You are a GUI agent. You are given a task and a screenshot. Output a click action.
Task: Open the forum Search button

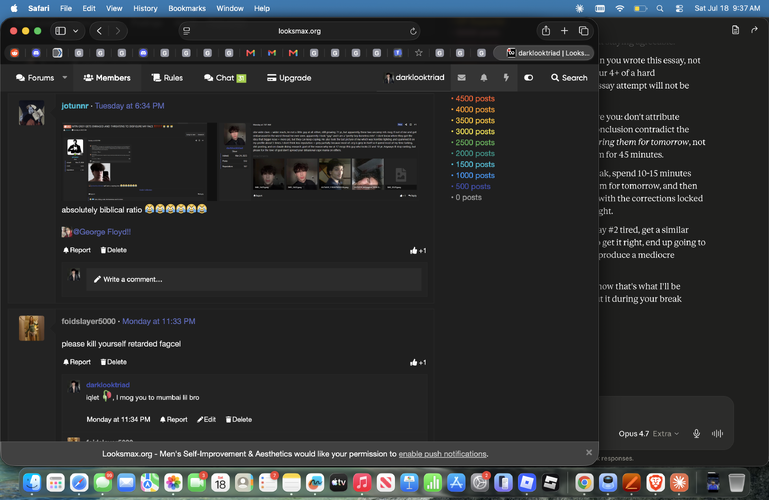[x=569, y=78]
